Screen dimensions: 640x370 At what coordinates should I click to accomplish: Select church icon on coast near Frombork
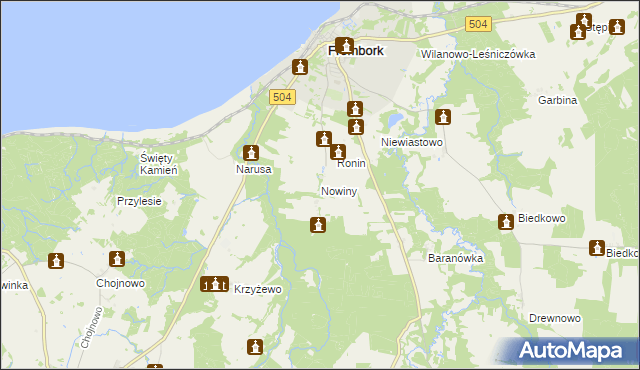pos(300,67)
